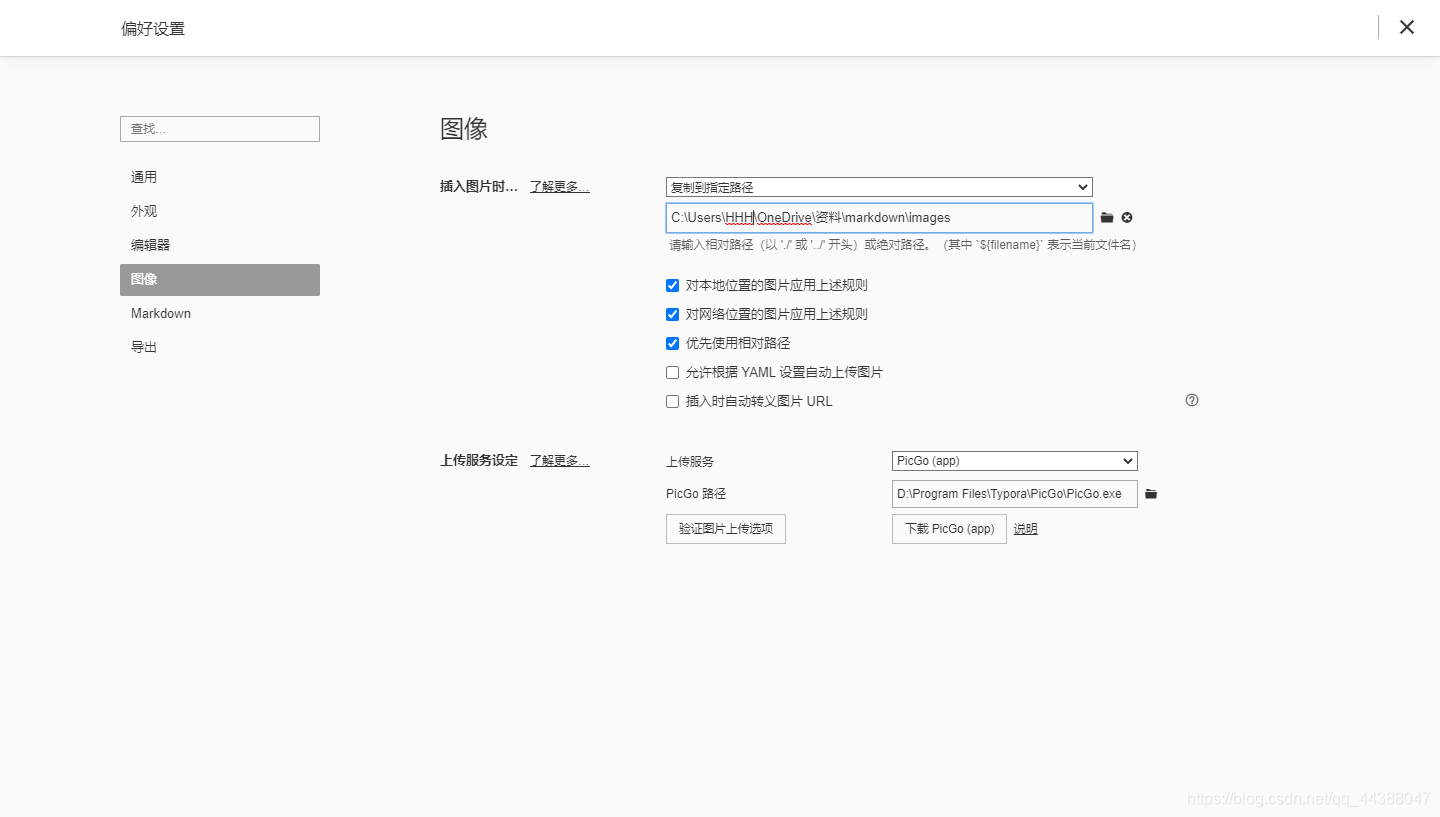Toggle apply rules to local images

[x=672, y=285]
